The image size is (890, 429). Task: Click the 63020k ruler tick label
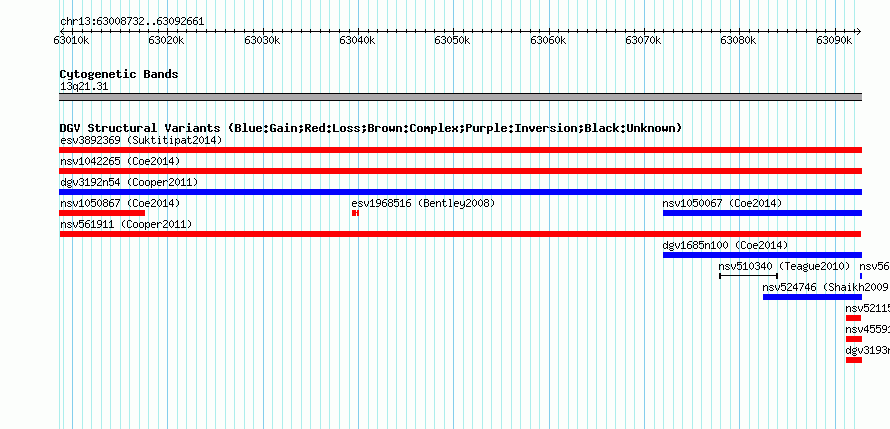point(166,41)
